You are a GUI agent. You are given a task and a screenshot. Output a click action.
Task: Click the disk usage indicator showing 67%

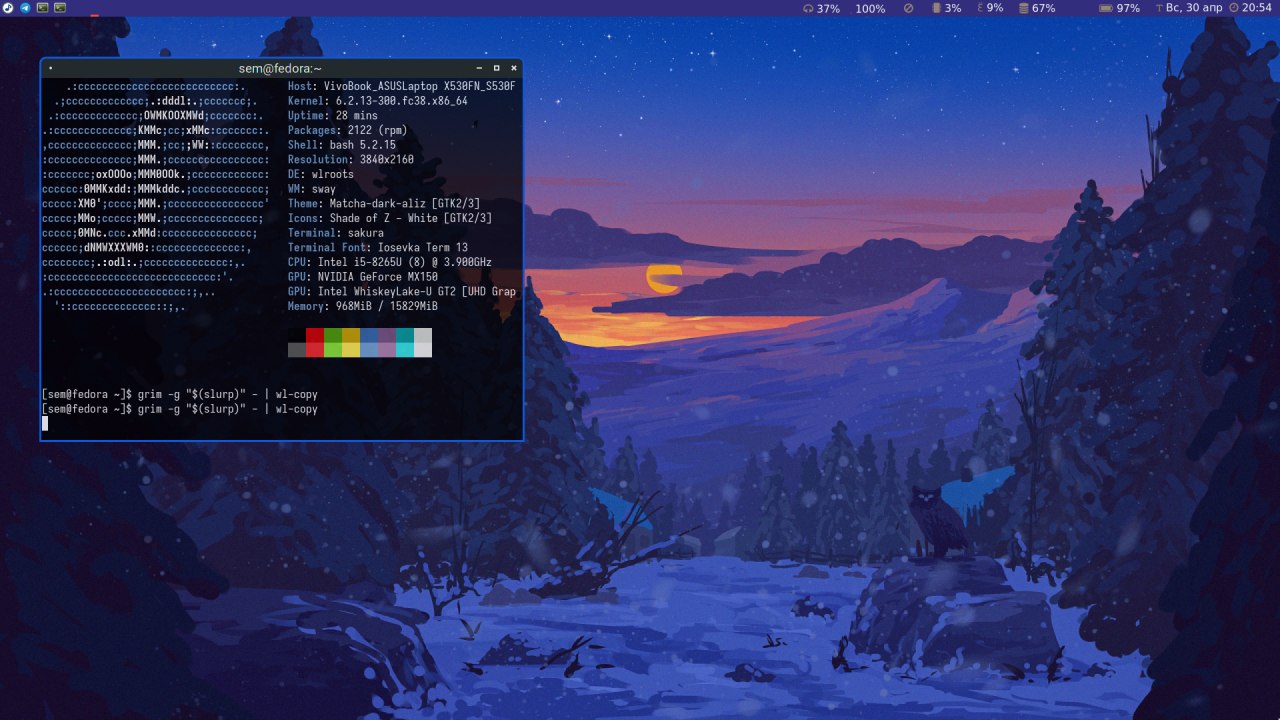[1037, 8]
